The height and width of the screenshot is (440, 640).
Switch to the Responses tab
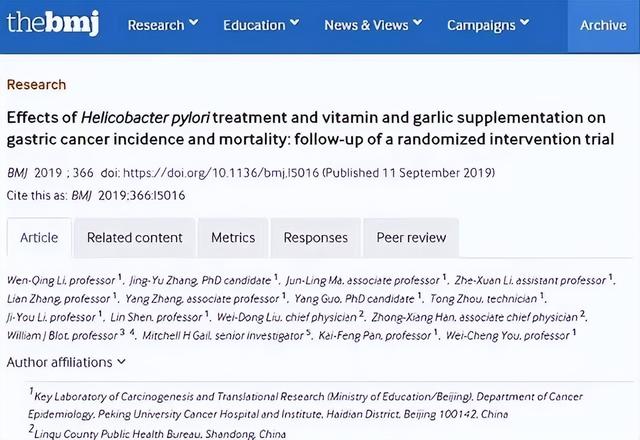point(315,238)
